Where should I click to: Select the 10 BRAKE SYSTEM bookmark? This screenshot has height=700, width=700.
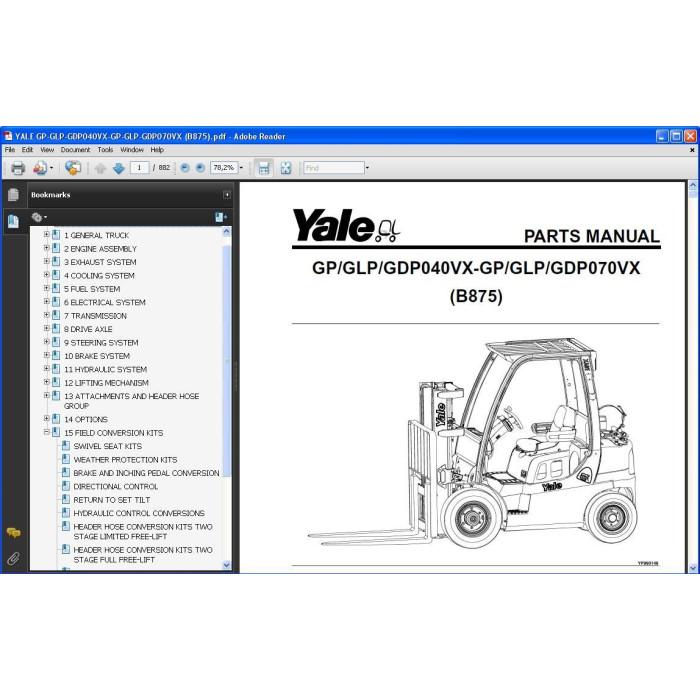97,356
